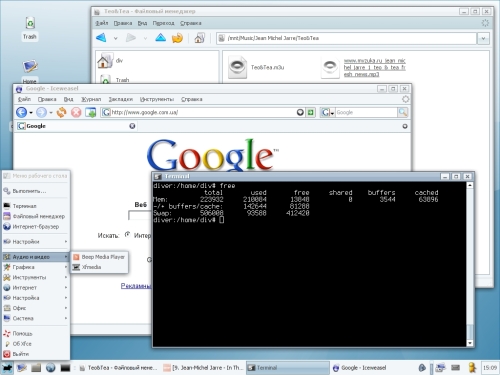Click the new tab toolbar icon in Iceweasel

(90, 112)
